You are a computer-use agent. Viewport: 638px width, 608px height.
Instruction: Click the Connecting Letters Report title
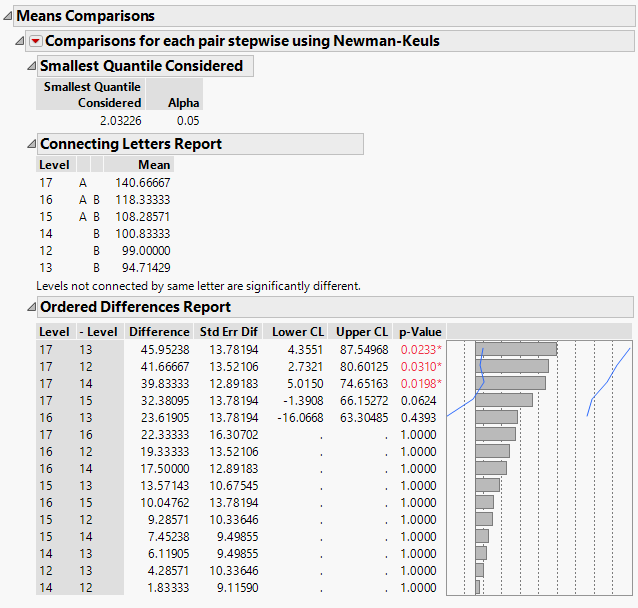(130, 144)
